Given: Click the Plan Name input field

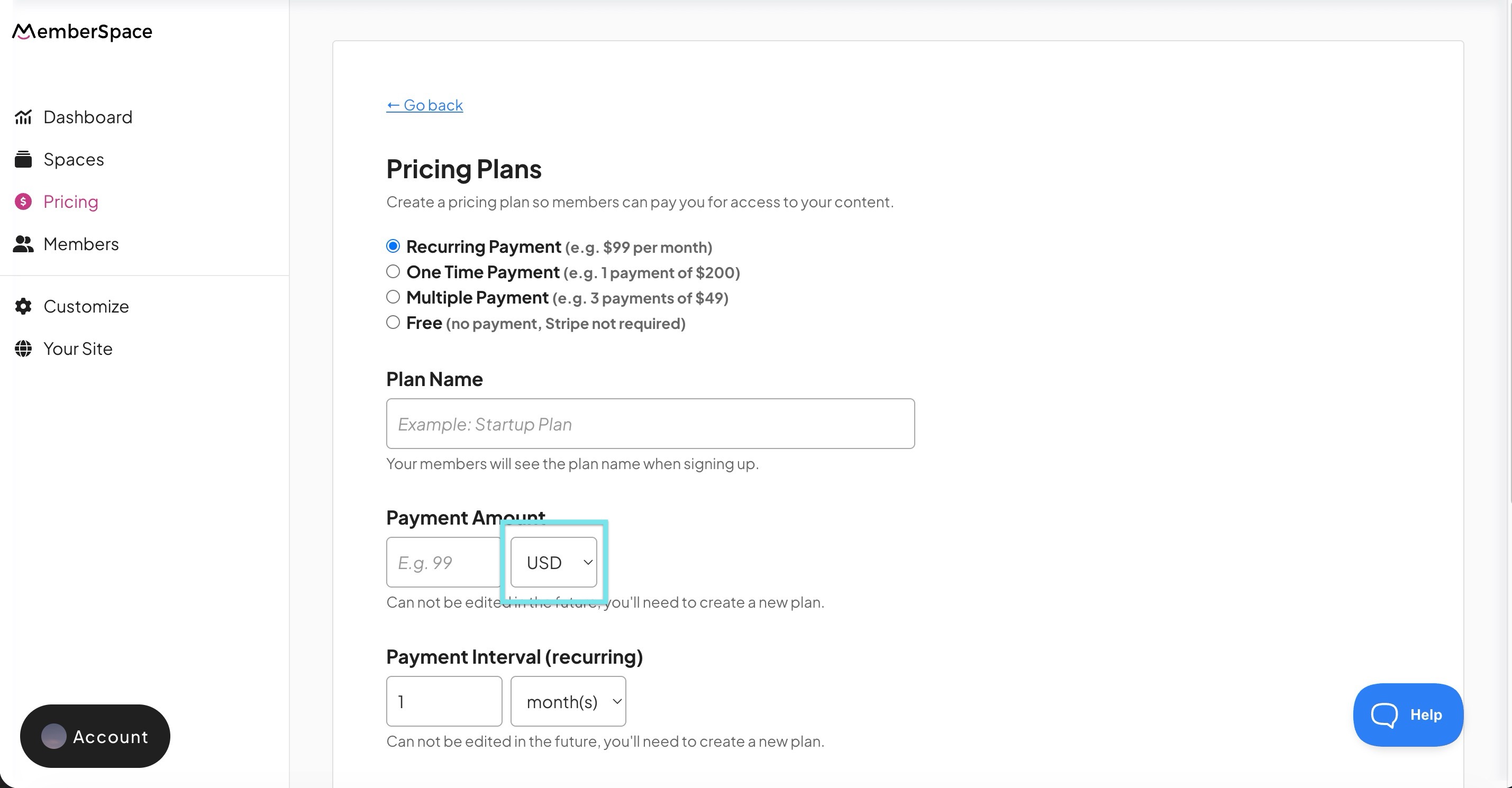Looking at the screenshot, I should [650, 424].
